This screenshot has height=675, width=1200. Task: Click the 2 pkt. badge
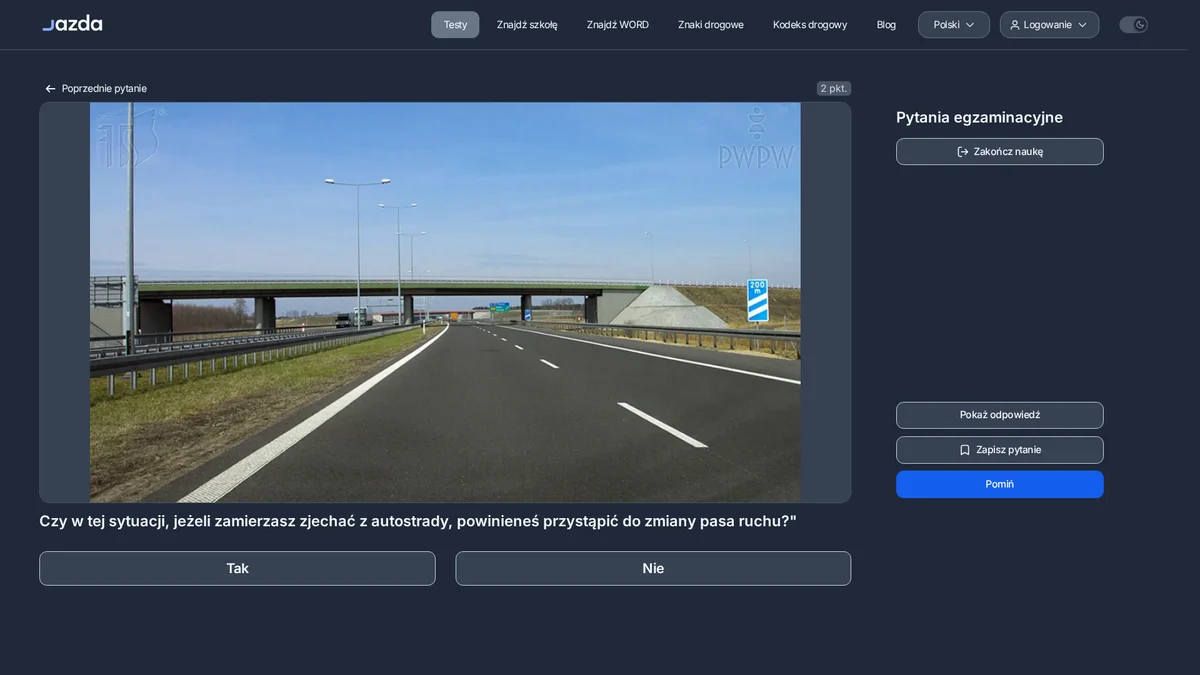pos(834,89)
